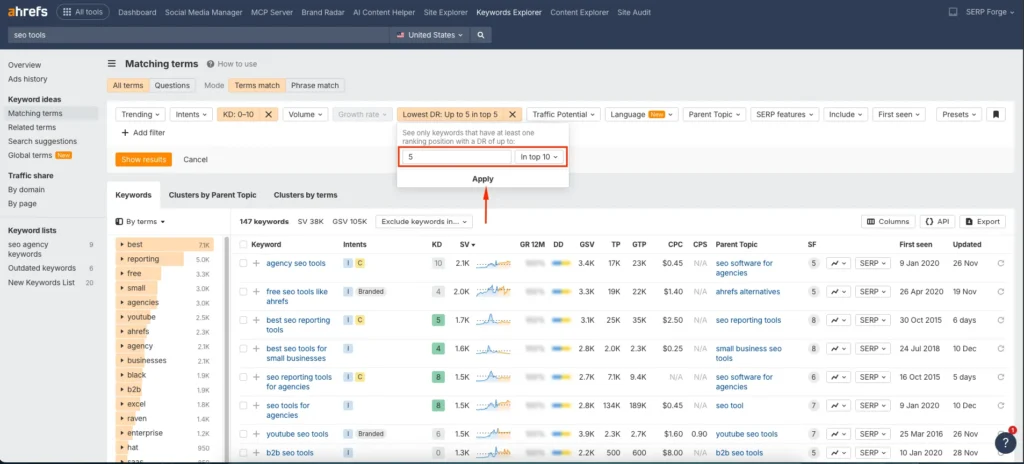1024x464 pixels.
Task: Select all keywords with header checkbox
Action: tap(243, 244)
